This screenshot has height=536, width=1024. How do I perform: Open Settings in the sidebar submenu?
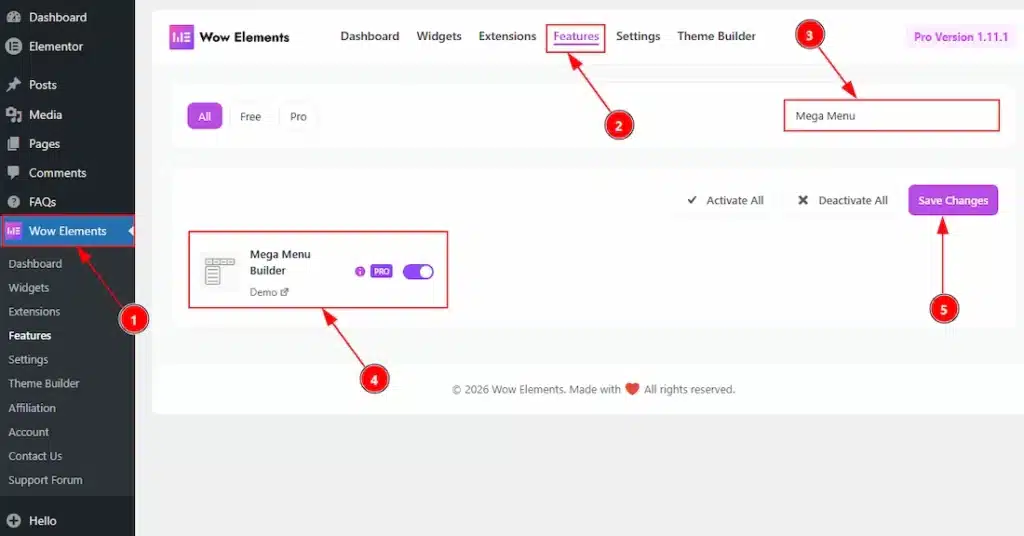[x=28, y=359]
